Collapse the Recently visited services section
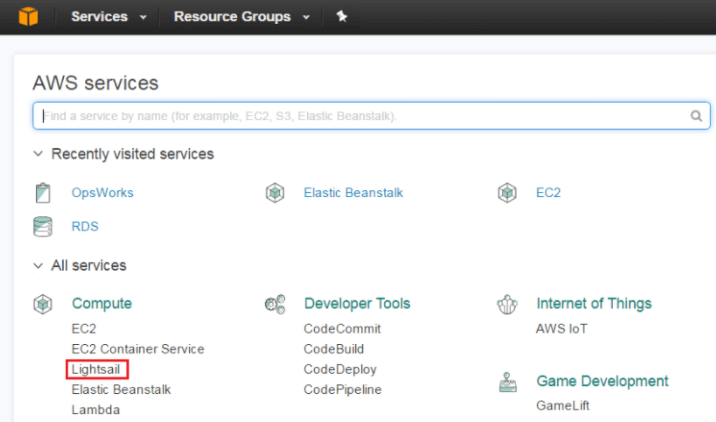This screenshot has width=716, height=422. (x=38, y=154)
